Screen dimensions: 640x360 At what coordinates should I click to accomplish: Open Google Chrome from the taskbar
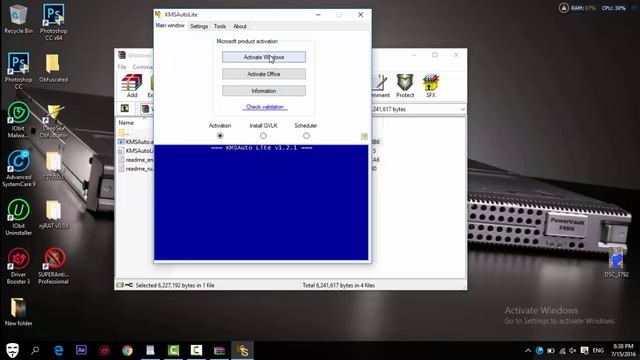tap(127, 350)
